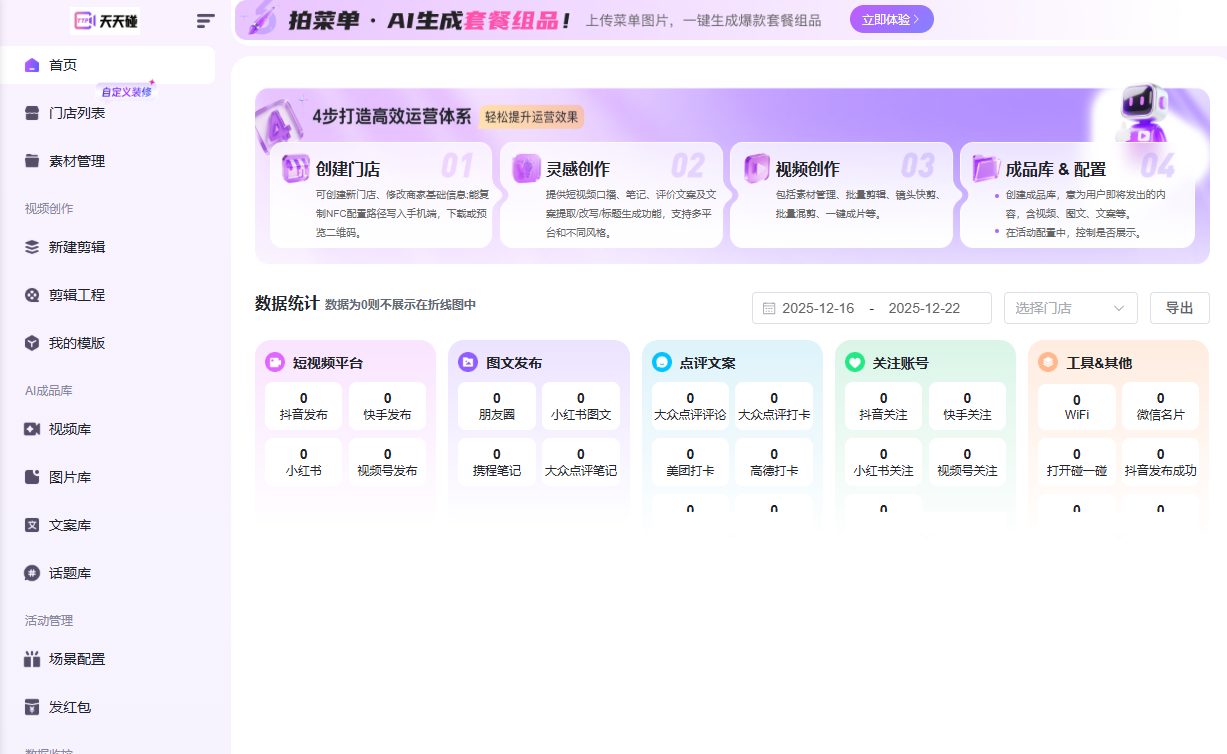
Task: Click the 大众点评笔记 stat tile
Action: pyautogui.click(x=581, y=462)
